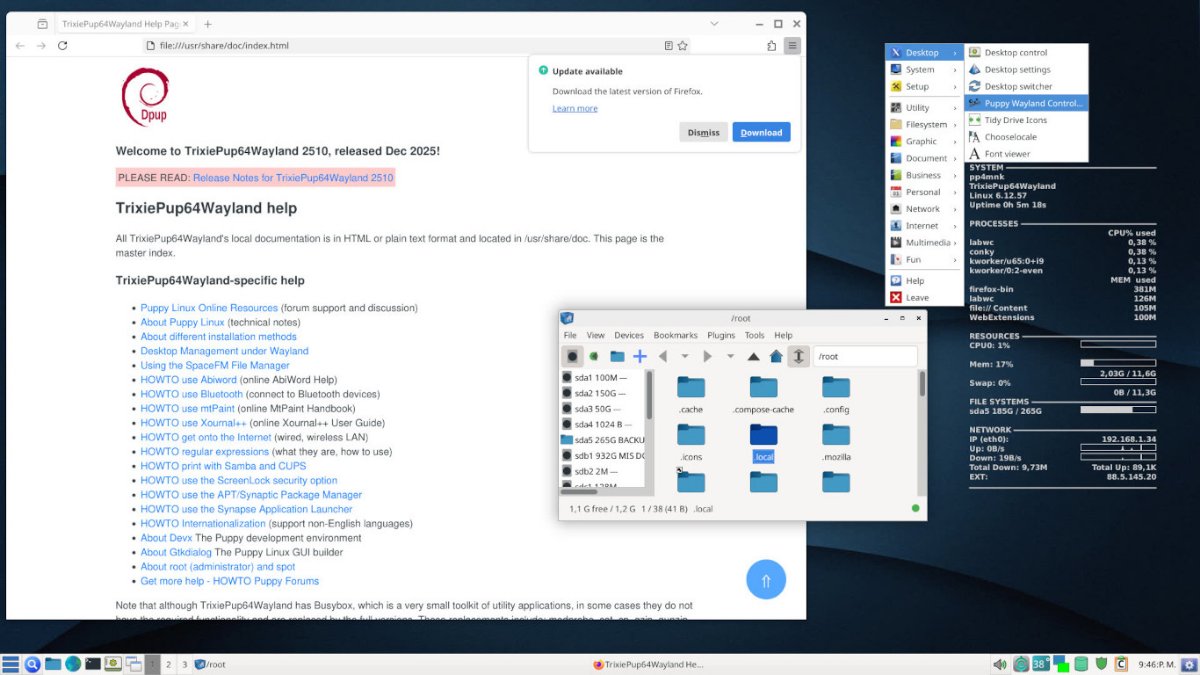Click the Download button in the update popup

click(761, 132)
